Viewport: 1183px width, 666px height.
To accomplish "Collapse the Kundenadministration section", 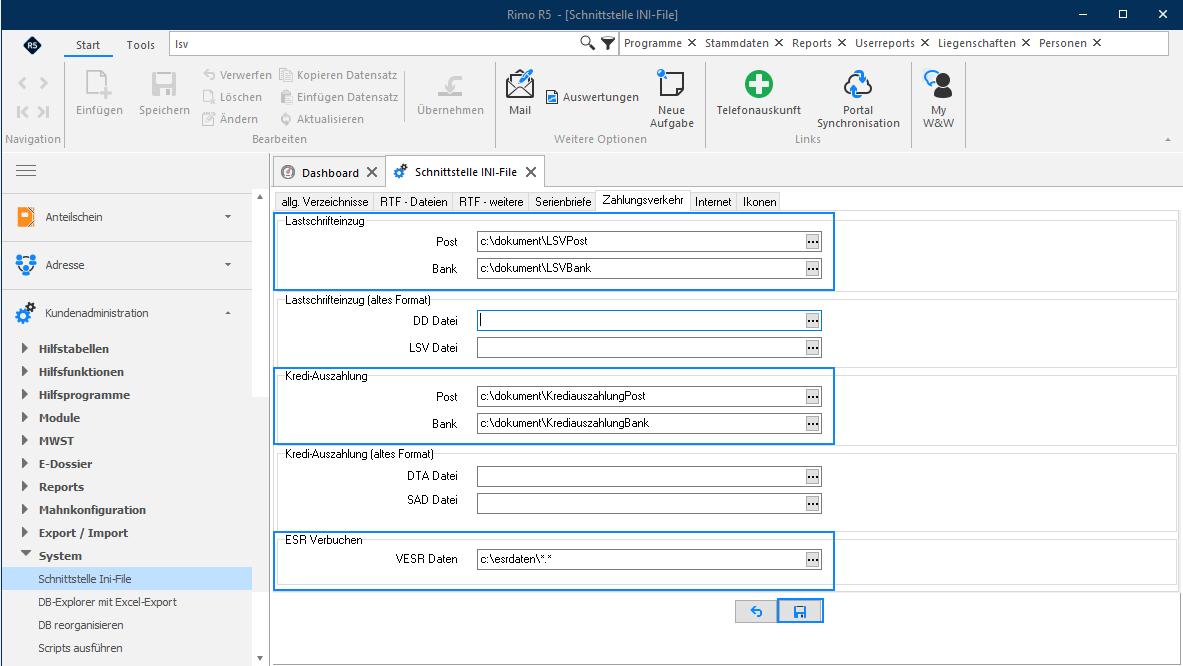I will (228, 313).
